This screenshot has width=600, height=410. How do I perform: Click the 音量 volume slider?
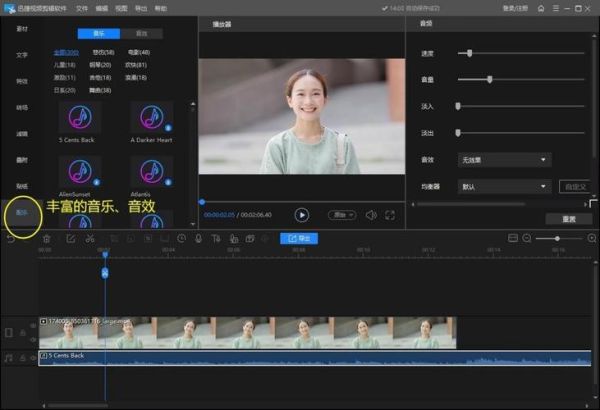click(489, 79)
